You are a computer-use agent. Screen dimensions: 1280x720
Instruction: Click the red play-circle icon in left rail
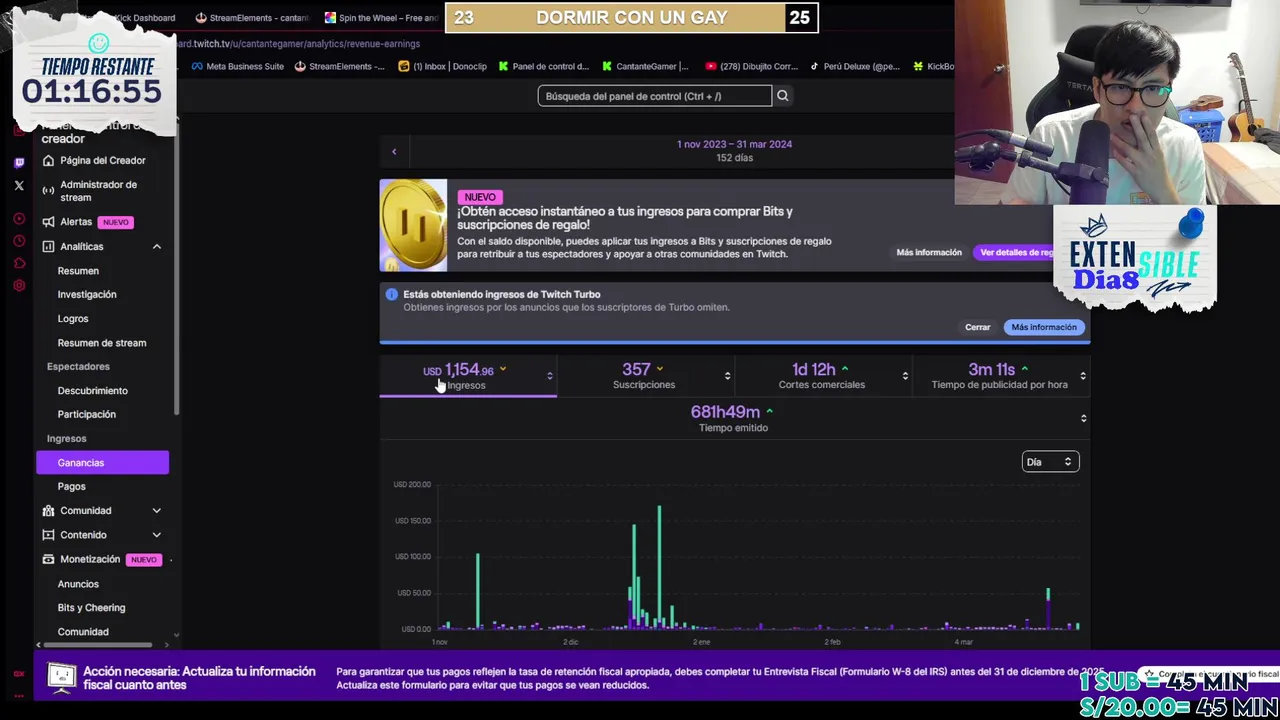point(19,219)
